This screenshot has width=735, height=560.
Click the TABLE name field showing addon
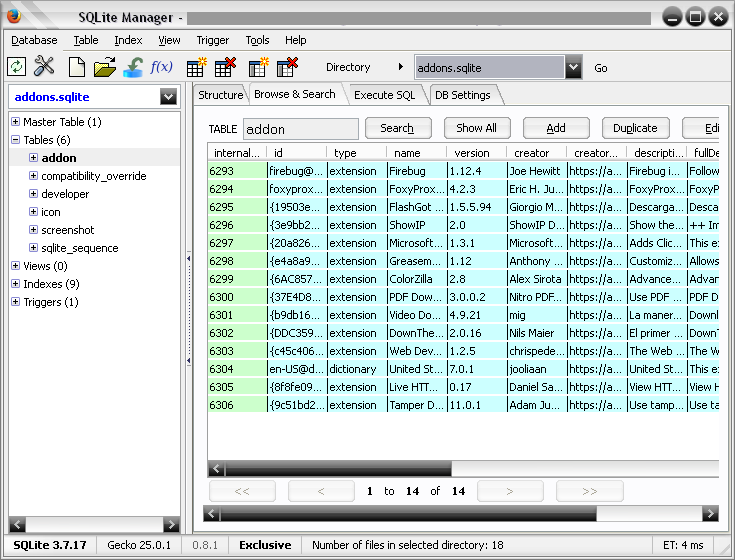tap(301, 129)
